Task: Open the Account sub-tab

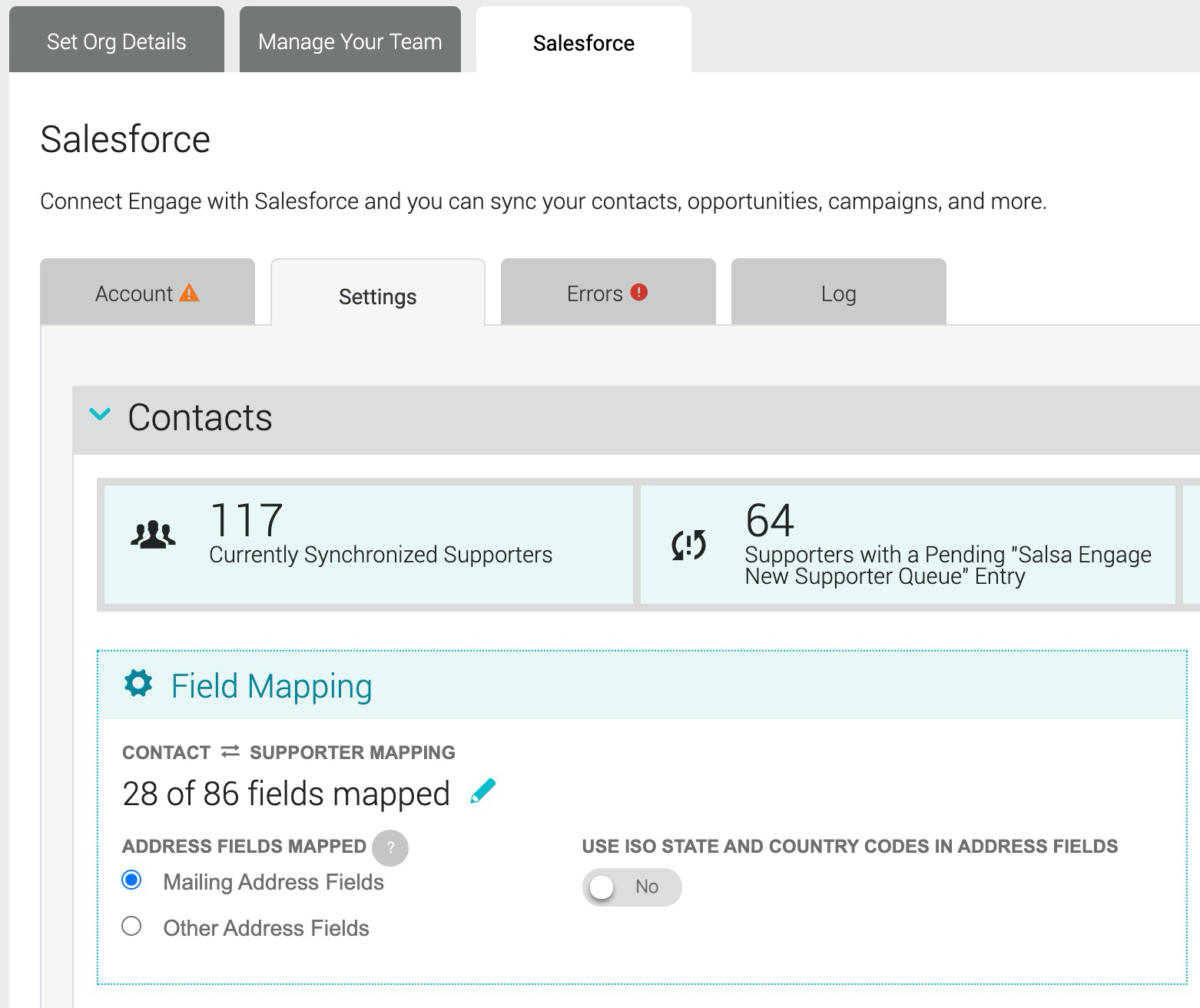Action: click(148, 292)
